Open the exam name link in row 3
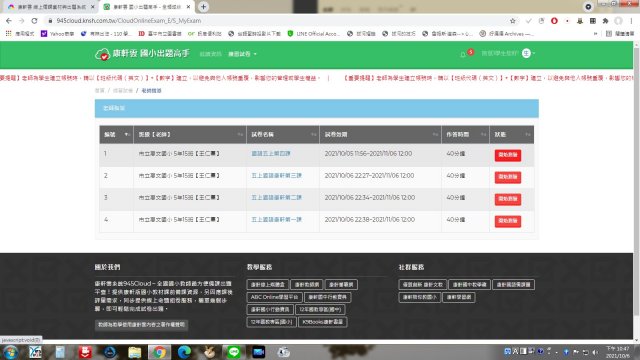 pos(276,198)
